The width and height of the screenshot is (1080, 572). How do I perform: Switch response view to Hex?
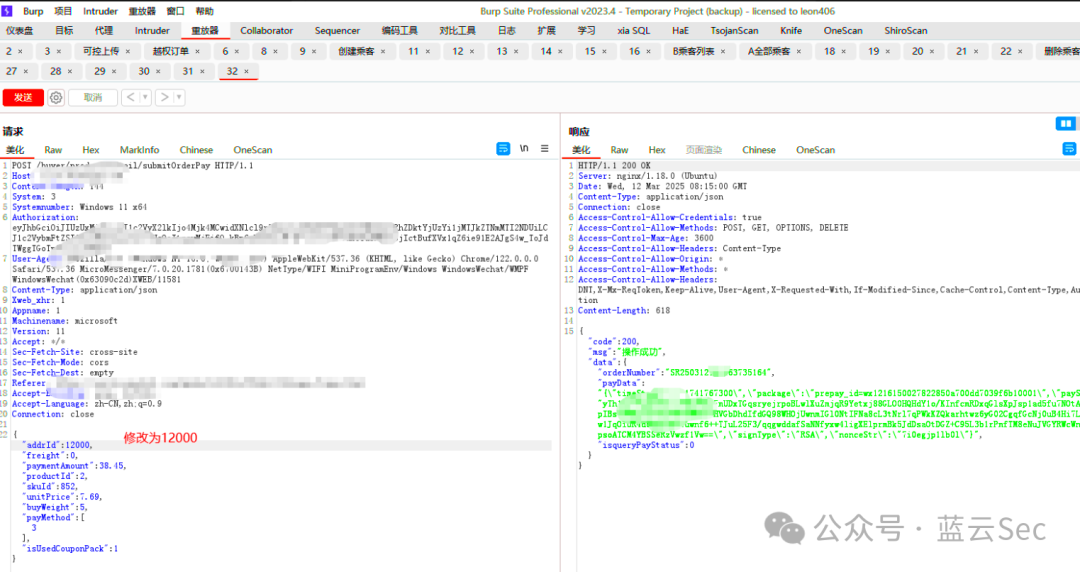[657, 150]
